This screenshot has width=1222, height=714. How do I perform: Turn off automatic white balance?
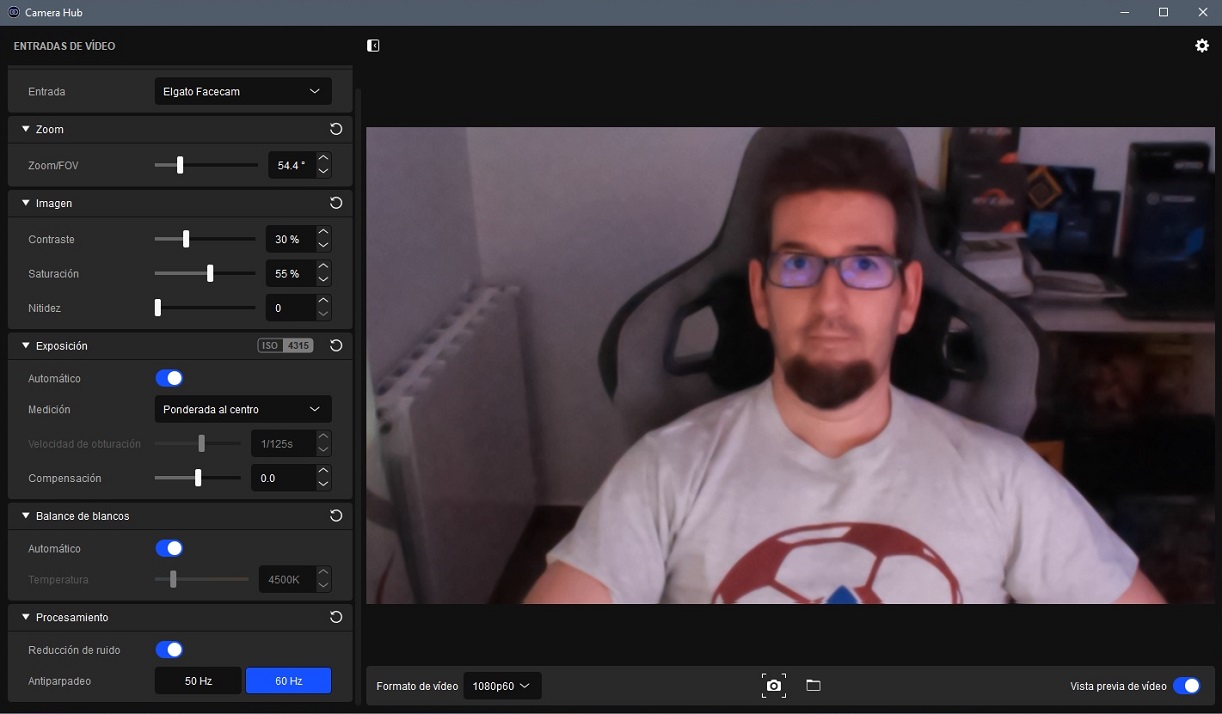pos(169,548)
